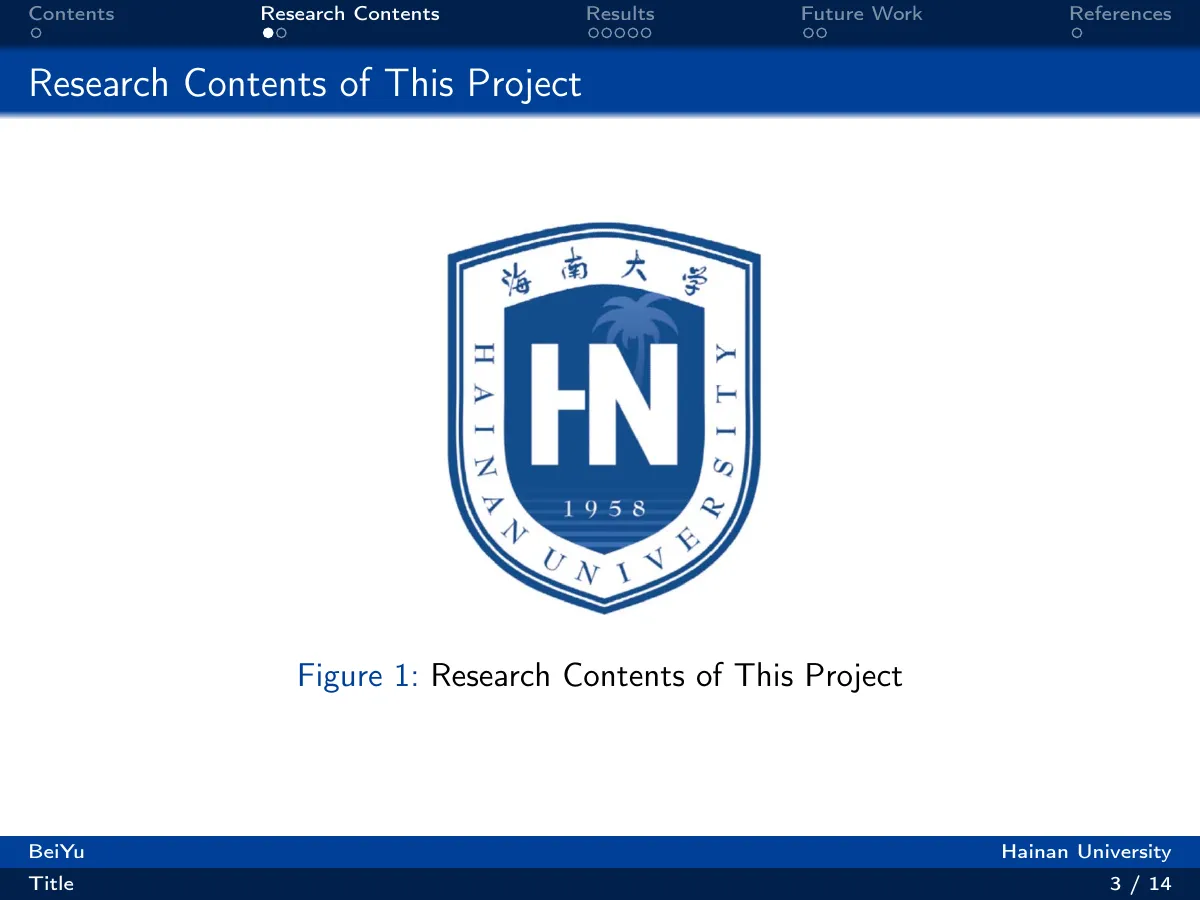Select the third circle under Results

(619, 33)
